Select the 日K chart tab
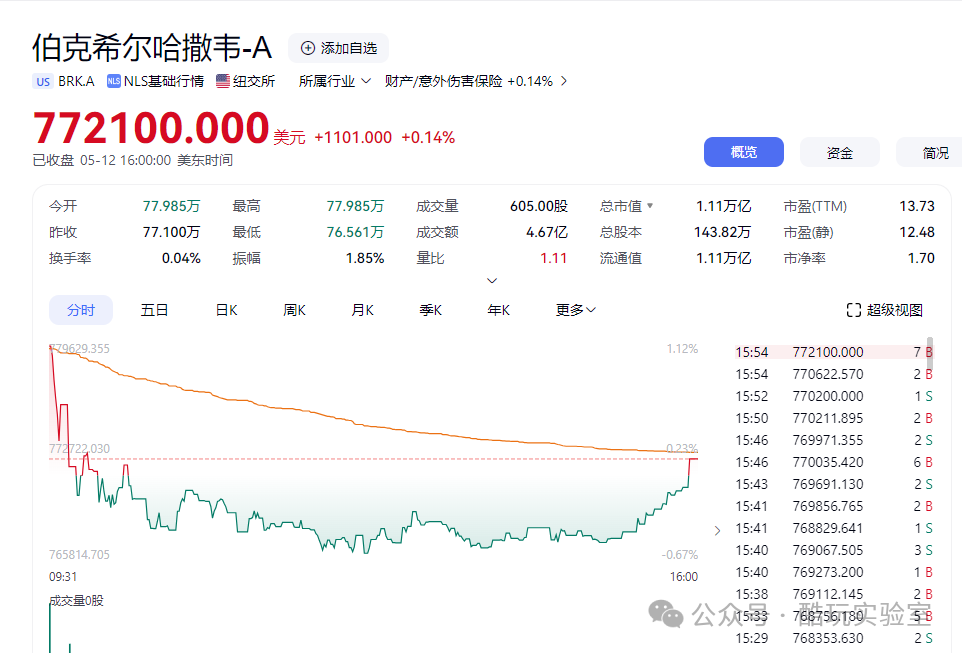Image resolution: width=962 pixels, height=653 pixels. [226, 310]
